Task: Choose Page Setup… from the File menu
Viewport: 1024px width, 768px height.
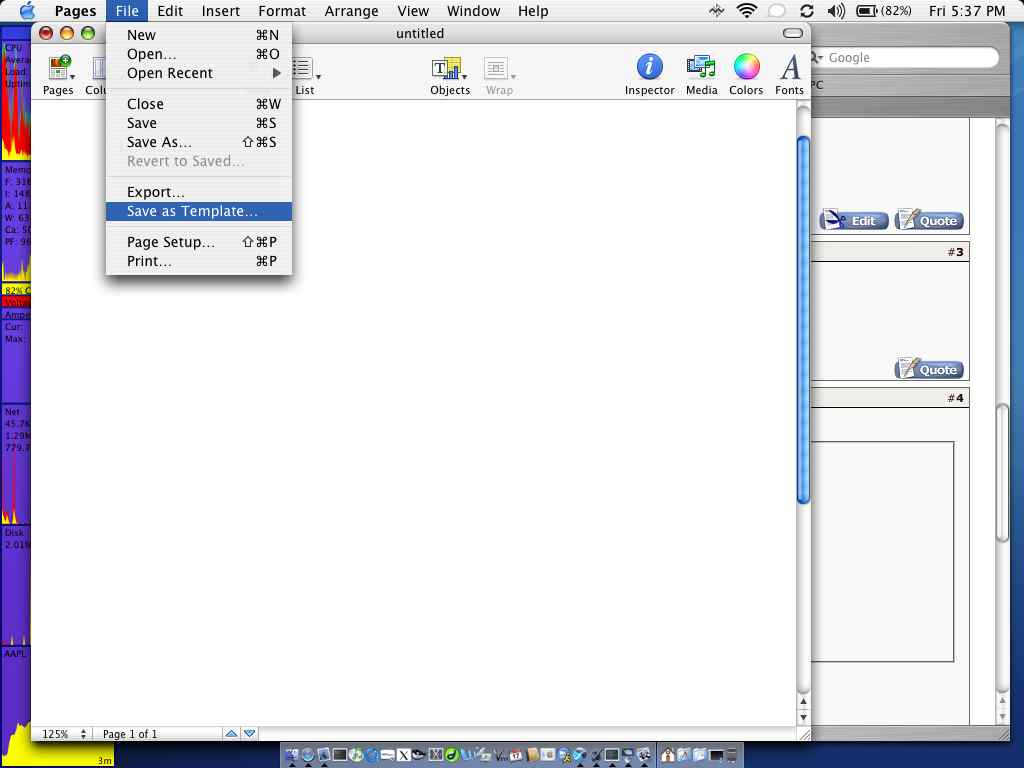Action: pos(199,242)
